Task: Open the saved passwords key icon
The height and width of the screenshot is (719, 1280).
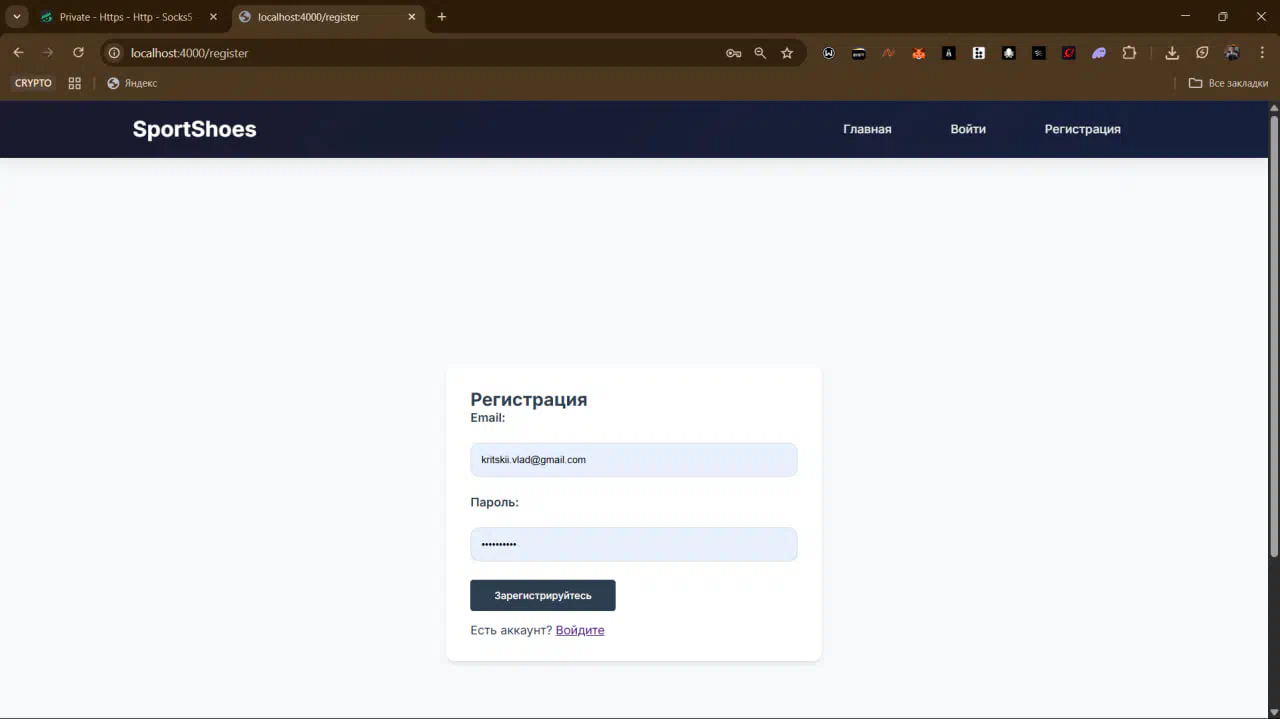Action: click(x=733, y=53)
